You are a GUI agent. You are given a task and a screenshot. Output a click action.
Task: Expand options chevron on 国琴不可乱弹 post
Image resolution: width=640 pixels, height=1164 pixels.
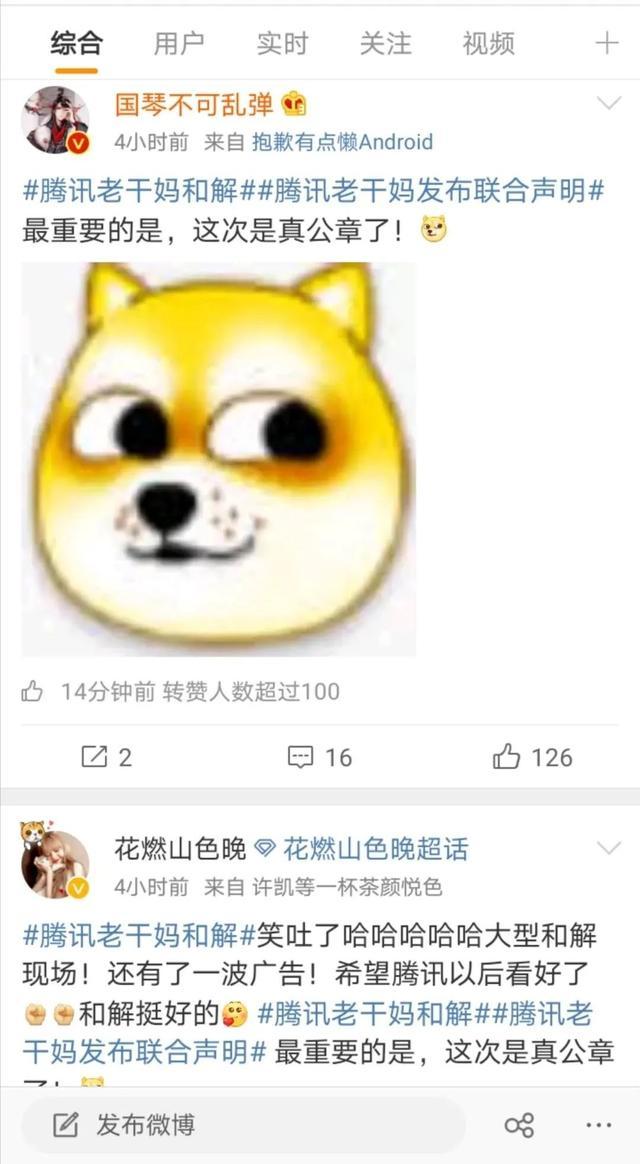(609, 103)
